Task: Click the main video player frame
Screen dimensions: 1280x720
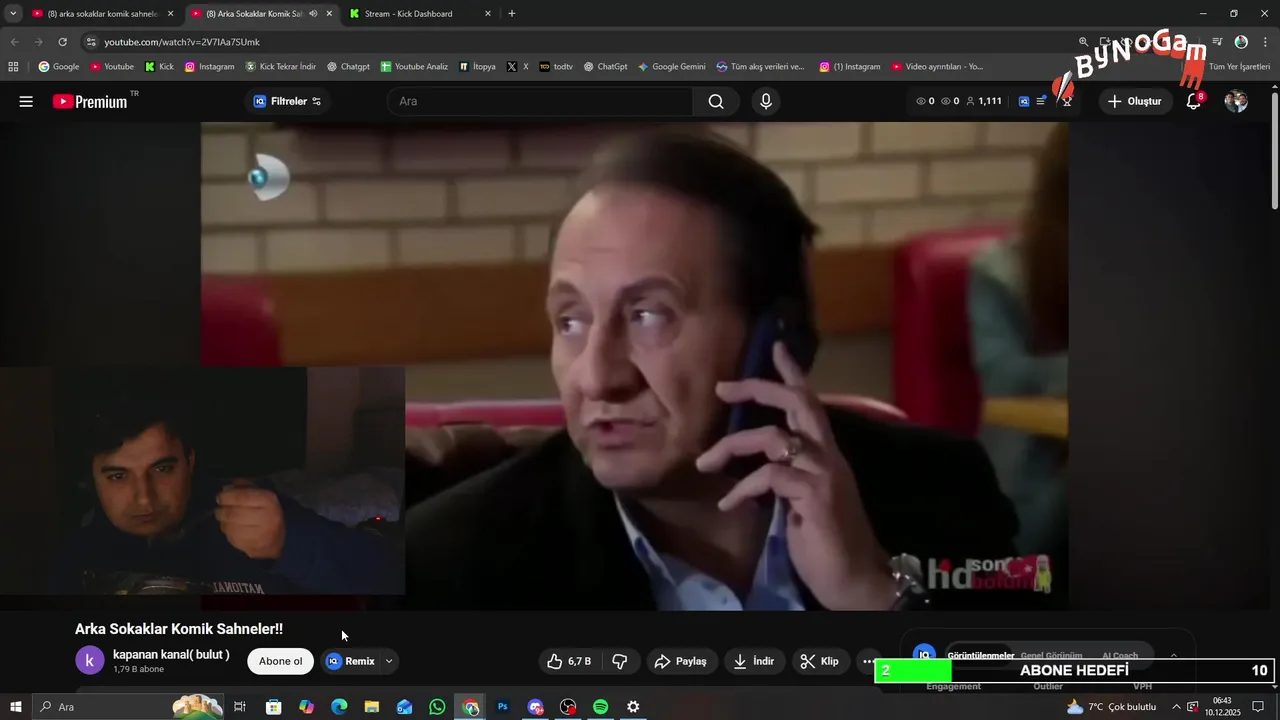Action: point(634,366)
